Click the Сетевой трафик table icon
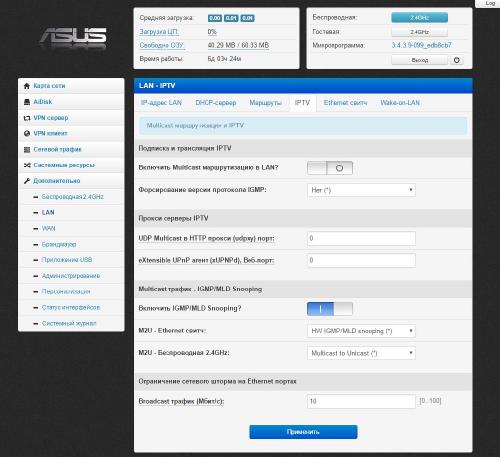This screenshot has height=457, width=500. click(x=27, y=150)
